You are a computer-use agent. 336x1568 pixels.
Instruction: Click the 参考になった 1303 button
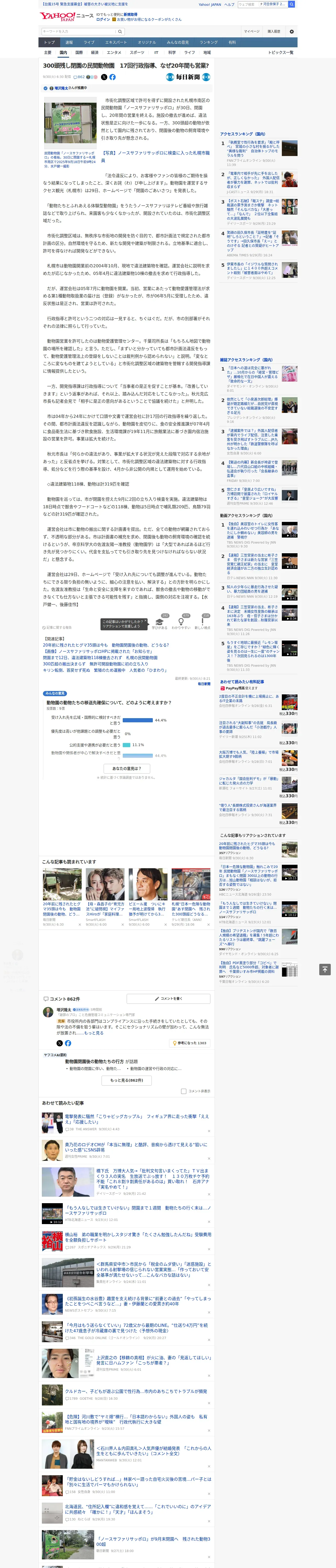190,1043
